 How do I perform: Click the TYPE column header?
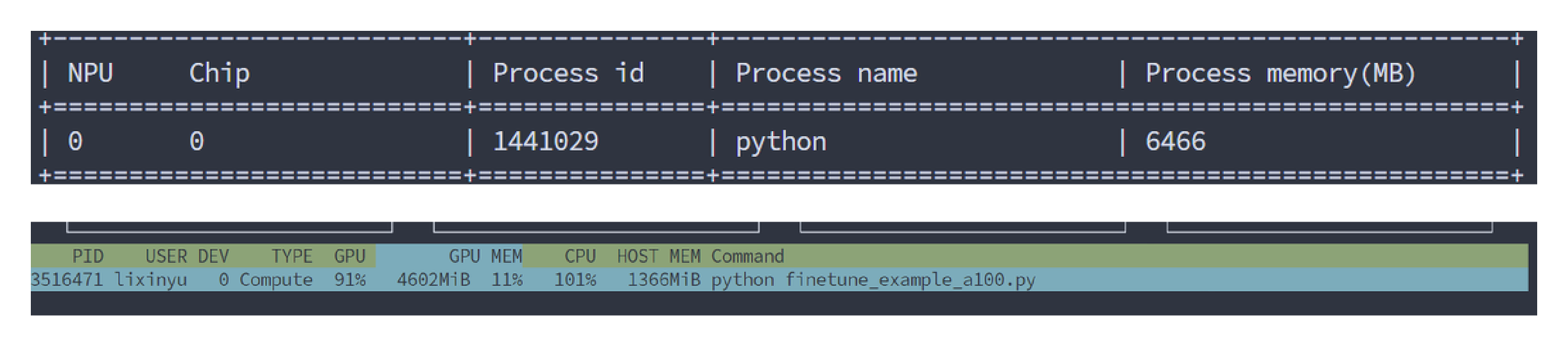292,256
